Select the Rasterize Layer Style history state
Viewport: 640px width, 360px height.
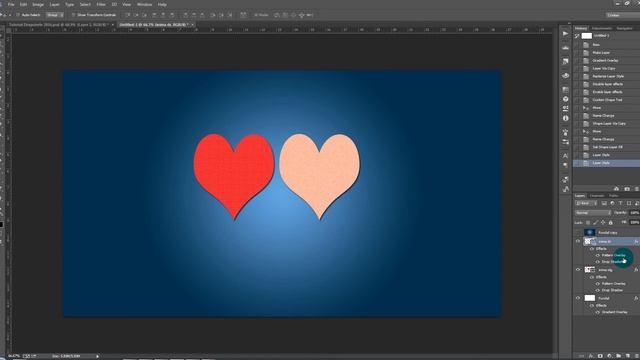[x=607, y=76]
